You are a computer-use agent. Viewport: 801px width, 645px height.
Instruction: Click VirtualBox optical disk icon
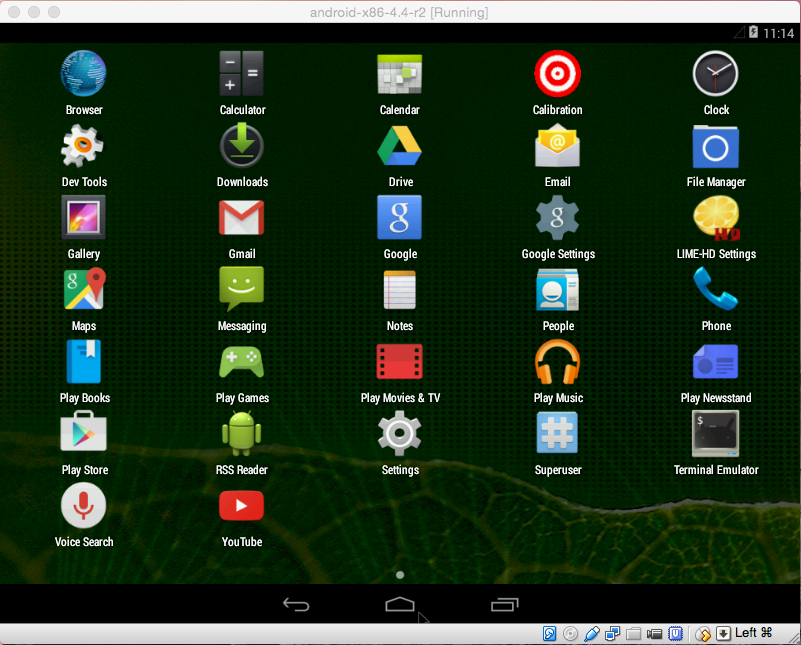(x=571, y=634)
